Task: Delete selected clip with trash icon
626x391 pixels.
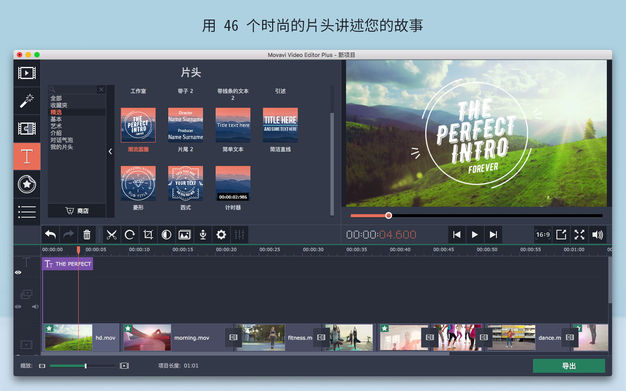Action: click(87, 235)
